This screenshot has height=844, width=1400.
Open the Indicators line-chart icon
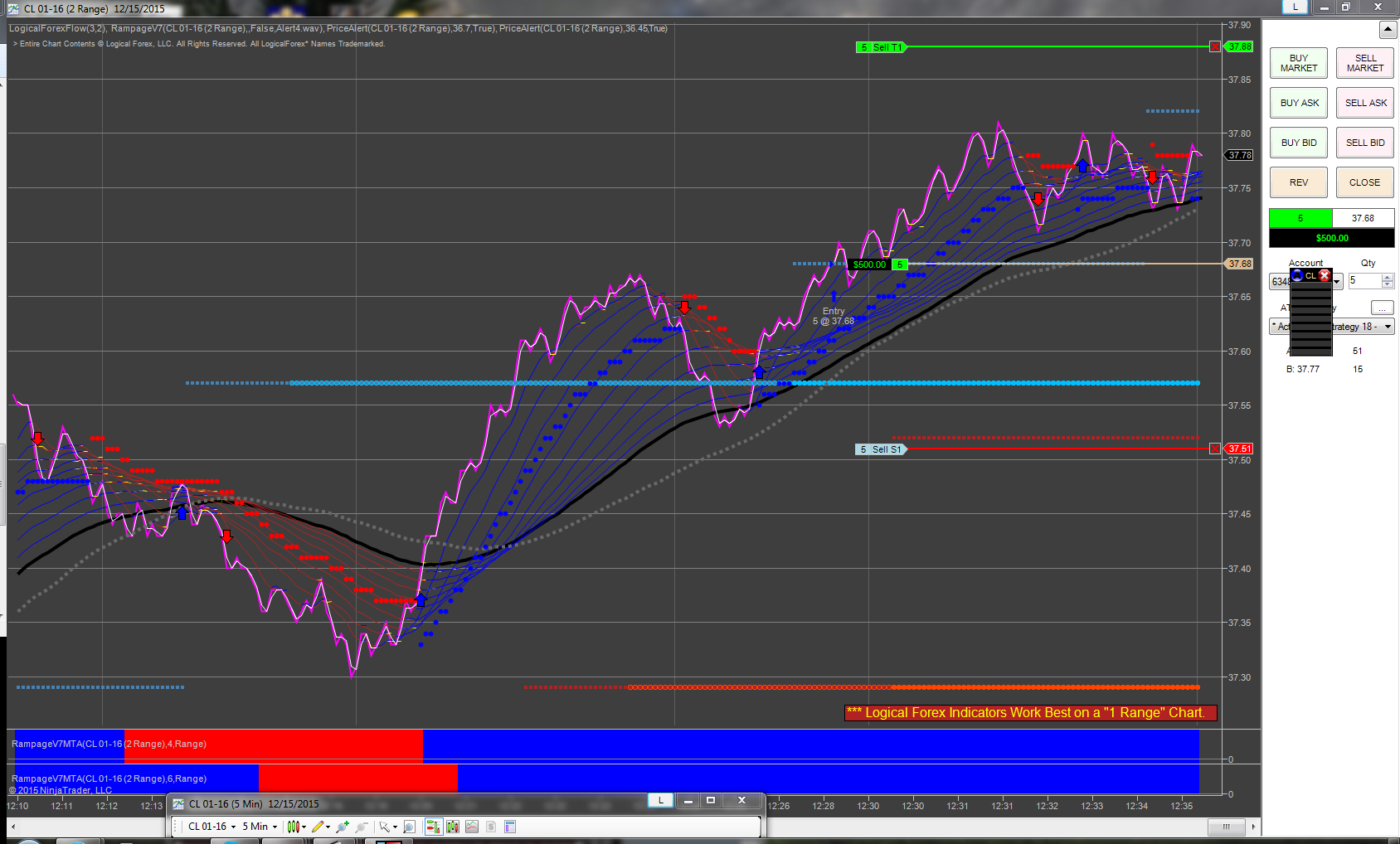pos(472,827)
